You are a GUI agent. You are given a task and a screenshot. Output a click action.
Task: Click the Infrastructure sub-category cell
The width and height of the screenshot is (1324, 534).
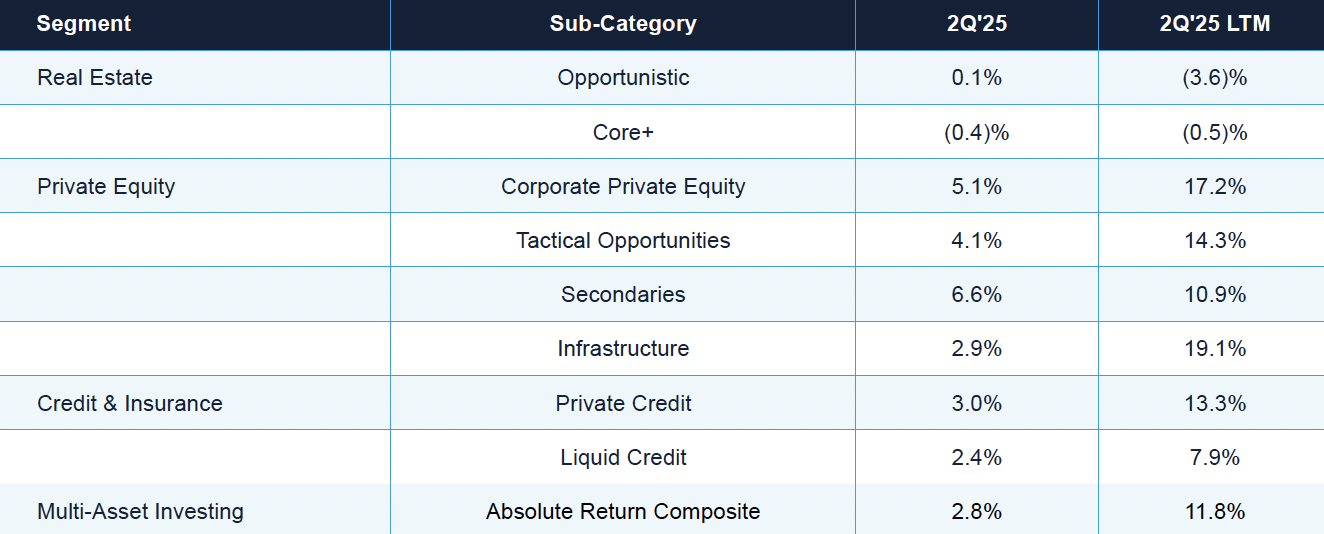(x=623, y=348)
